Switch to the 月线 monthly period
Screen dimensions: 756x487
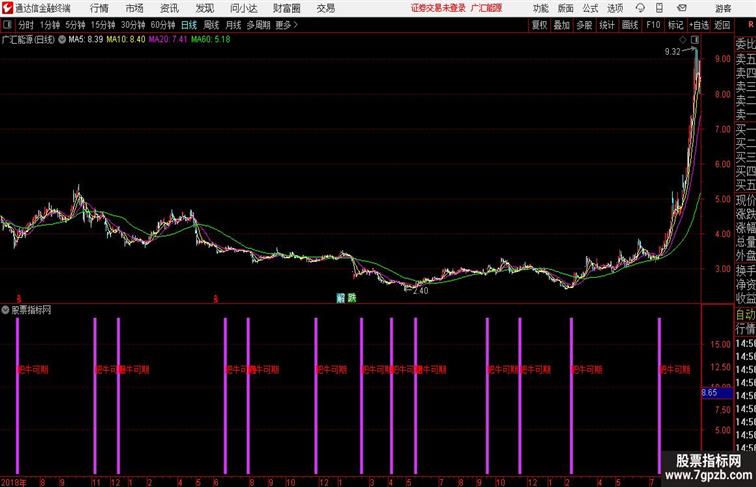click(x=233, y=25)
